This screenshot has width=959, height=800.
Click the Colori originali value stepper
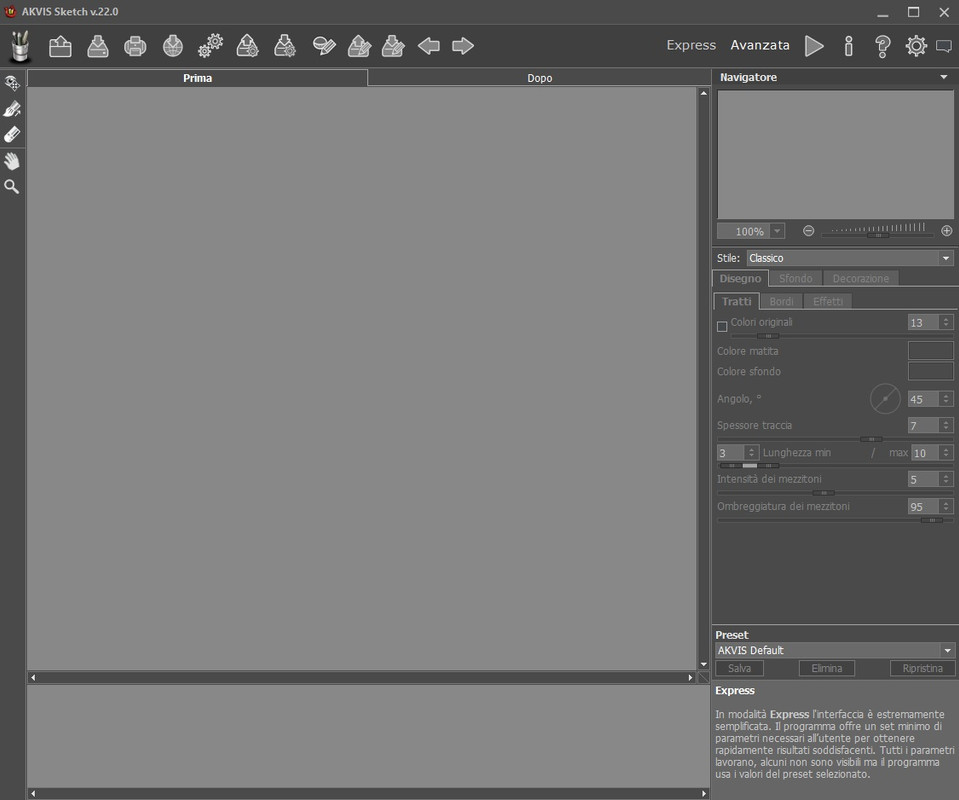946,322
